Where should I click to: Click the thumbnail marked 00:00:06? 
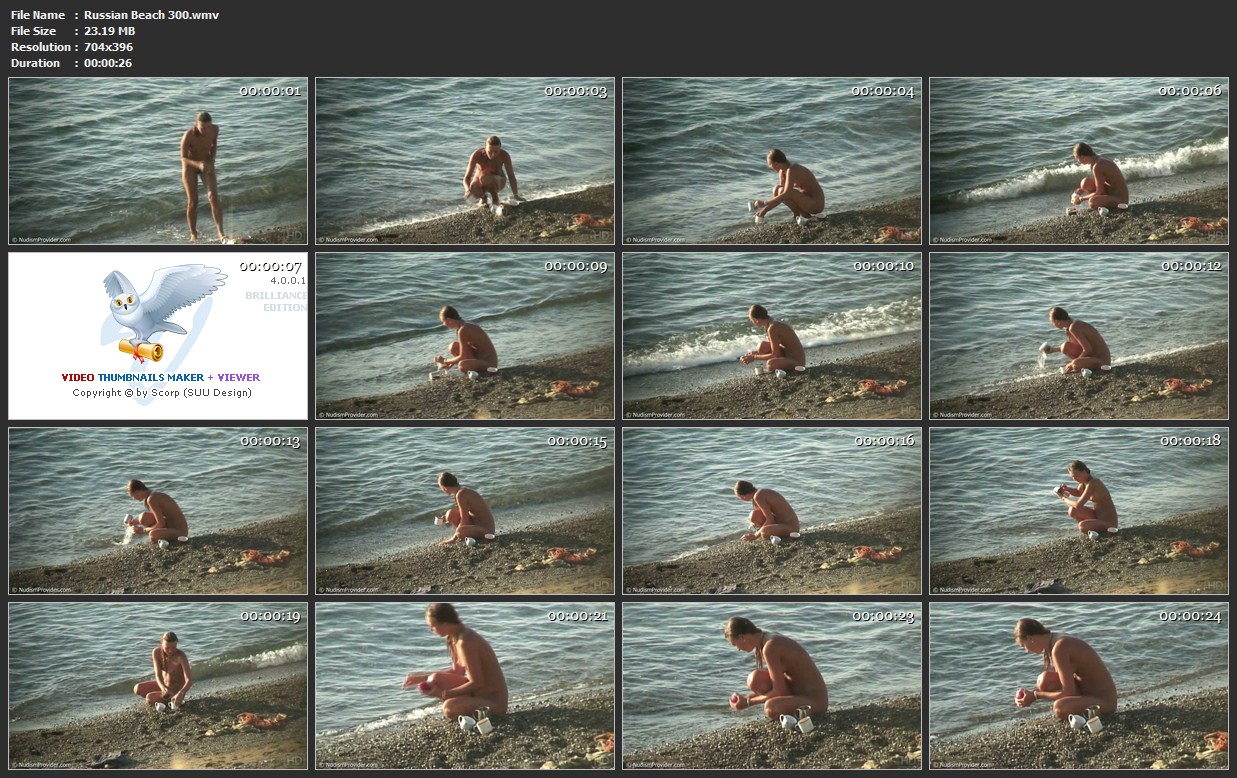point(1079,162)
